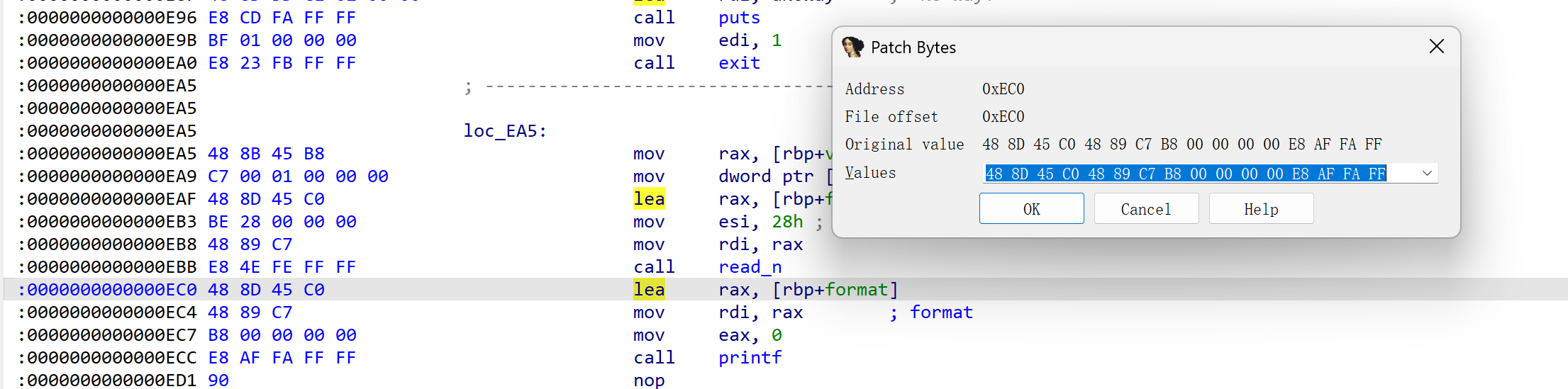Image resolution: width=1568 pixels, height=389 pixels.
Task: Cancel the Patch Bytes dialog
Action: pyautogui.click(x=1145, y=209)
